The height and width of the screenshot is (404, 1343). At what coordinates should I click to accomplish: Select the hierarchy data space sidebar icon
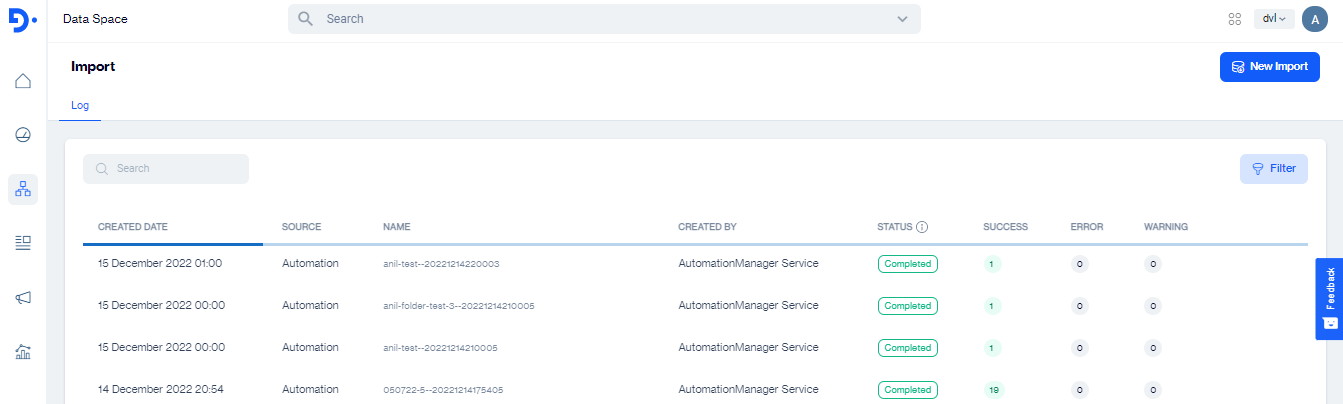click(23, 189)
